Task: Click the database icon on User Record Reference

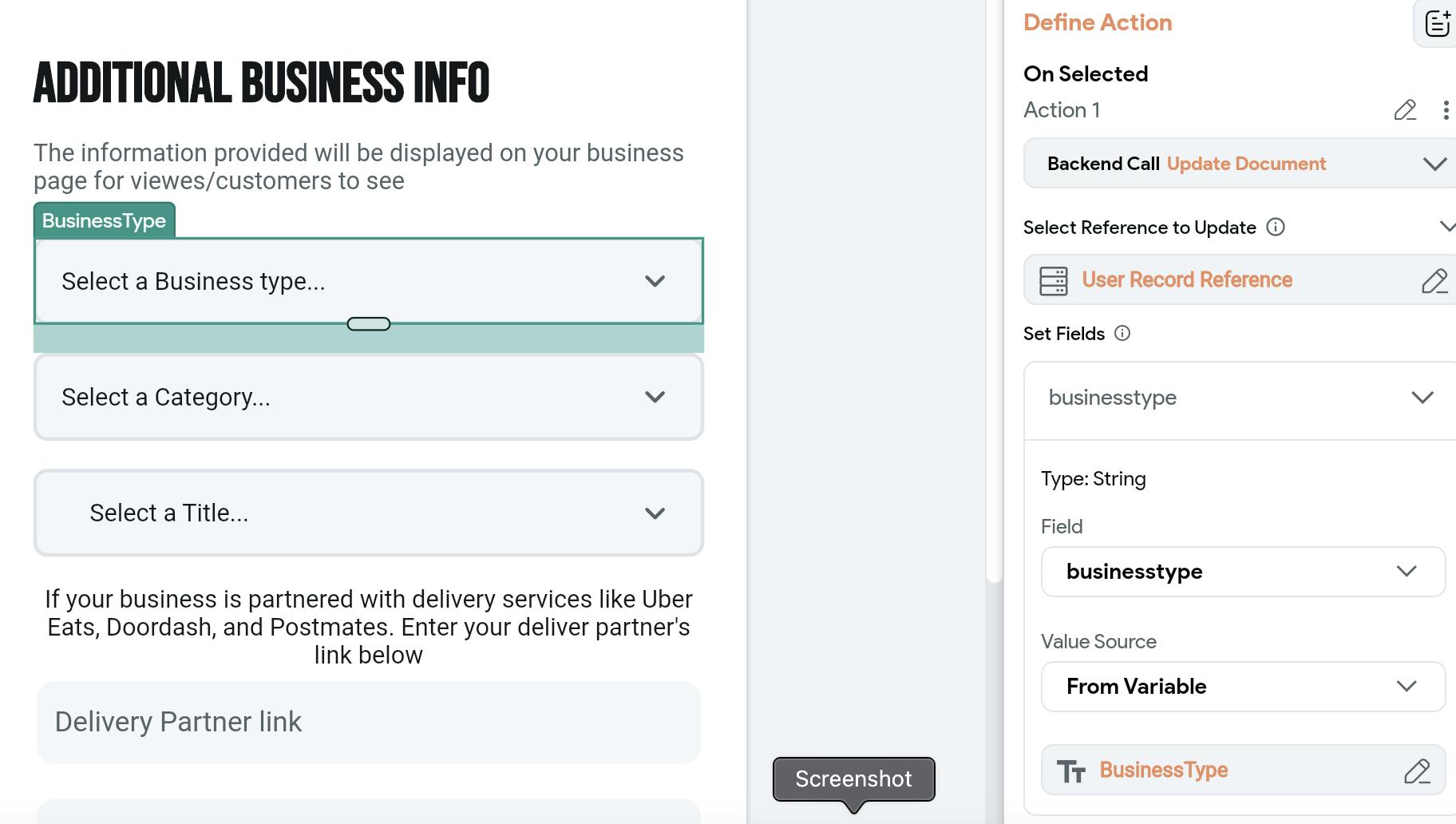Action: tap(1054, 281)
